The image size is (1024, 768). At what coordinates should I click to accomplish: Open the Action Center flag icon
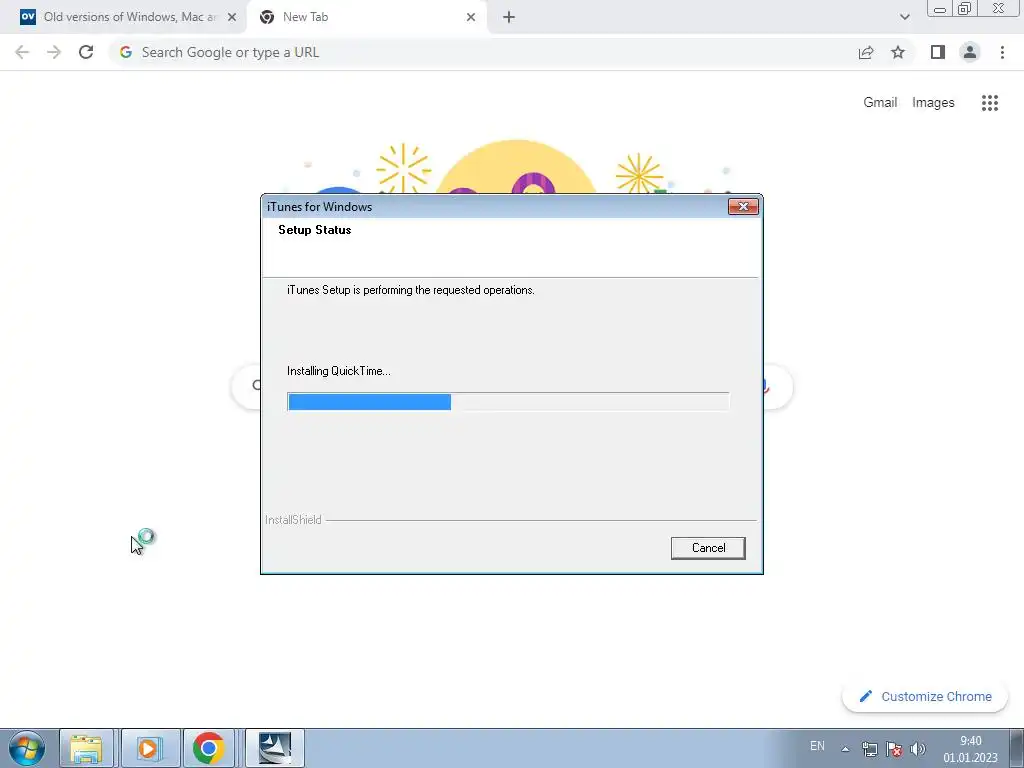[x=894, y=749]
